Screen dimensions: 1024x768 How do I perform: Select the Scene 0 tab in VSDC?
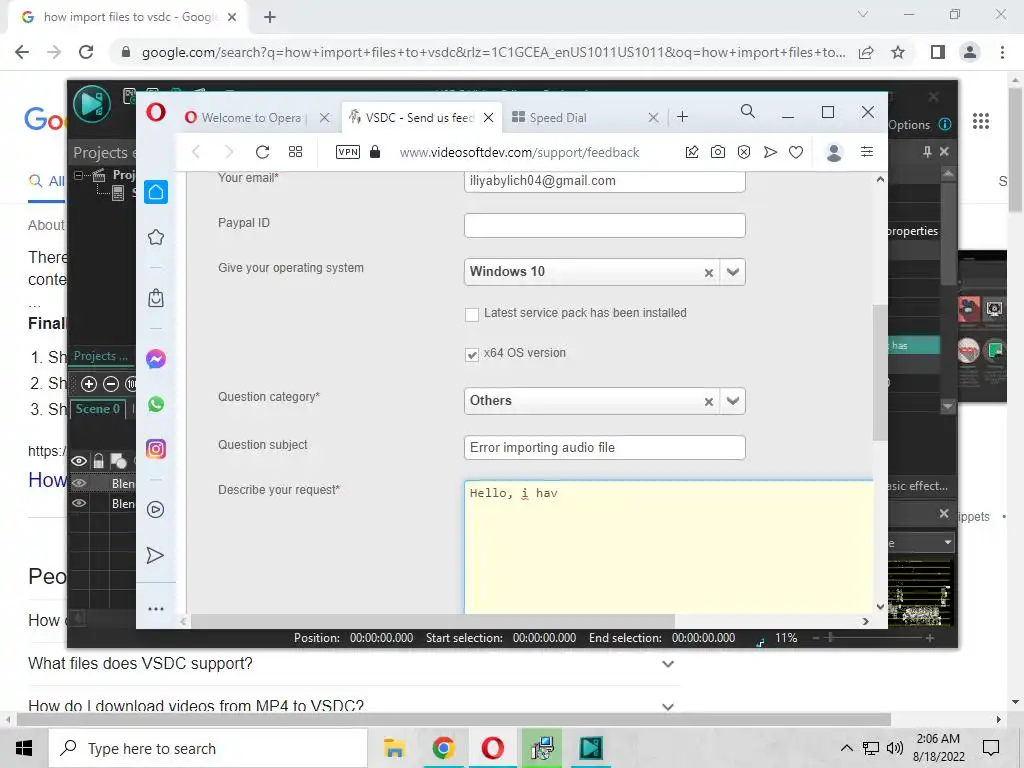tap(97, 409)
